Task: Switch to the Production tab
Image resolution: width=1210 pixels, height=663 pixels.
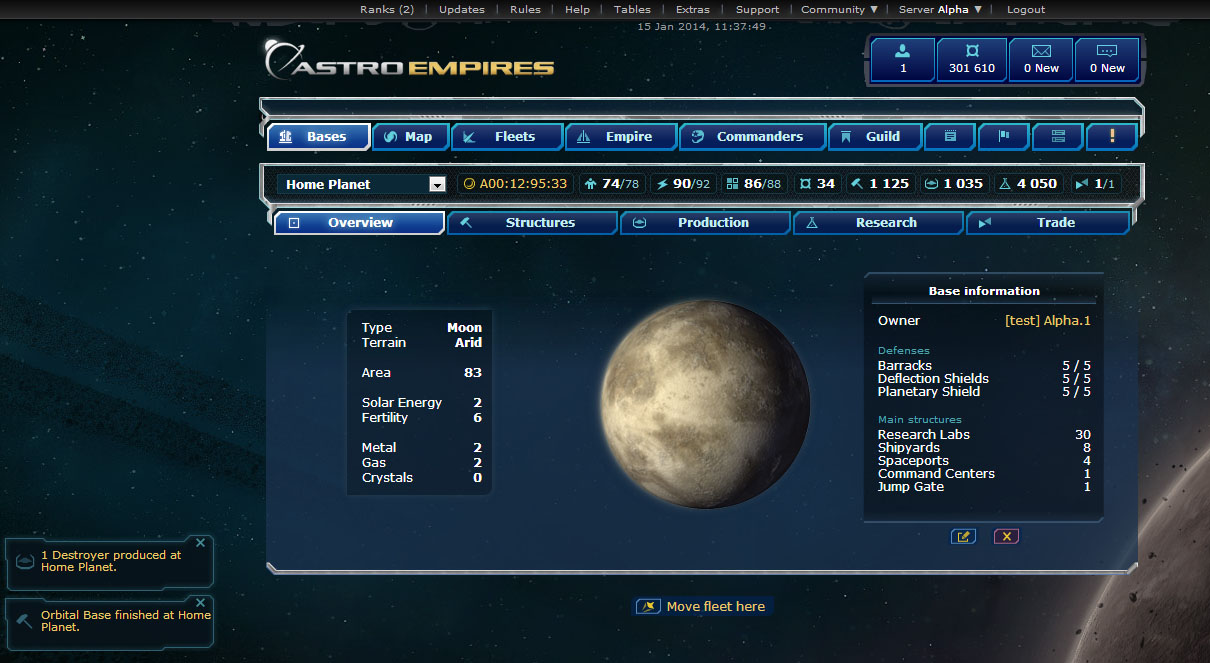Action: coord(706,223)
